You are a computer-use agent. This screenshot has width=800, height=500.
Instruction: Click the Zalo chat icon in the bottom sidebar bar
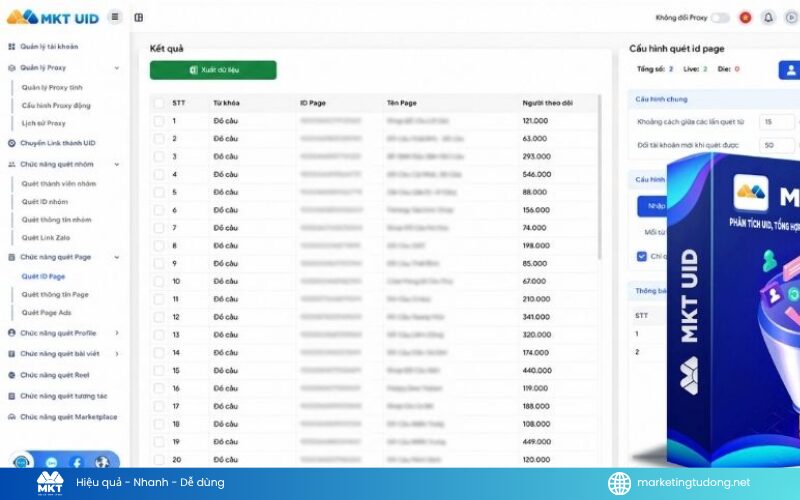tap(52, 462)
